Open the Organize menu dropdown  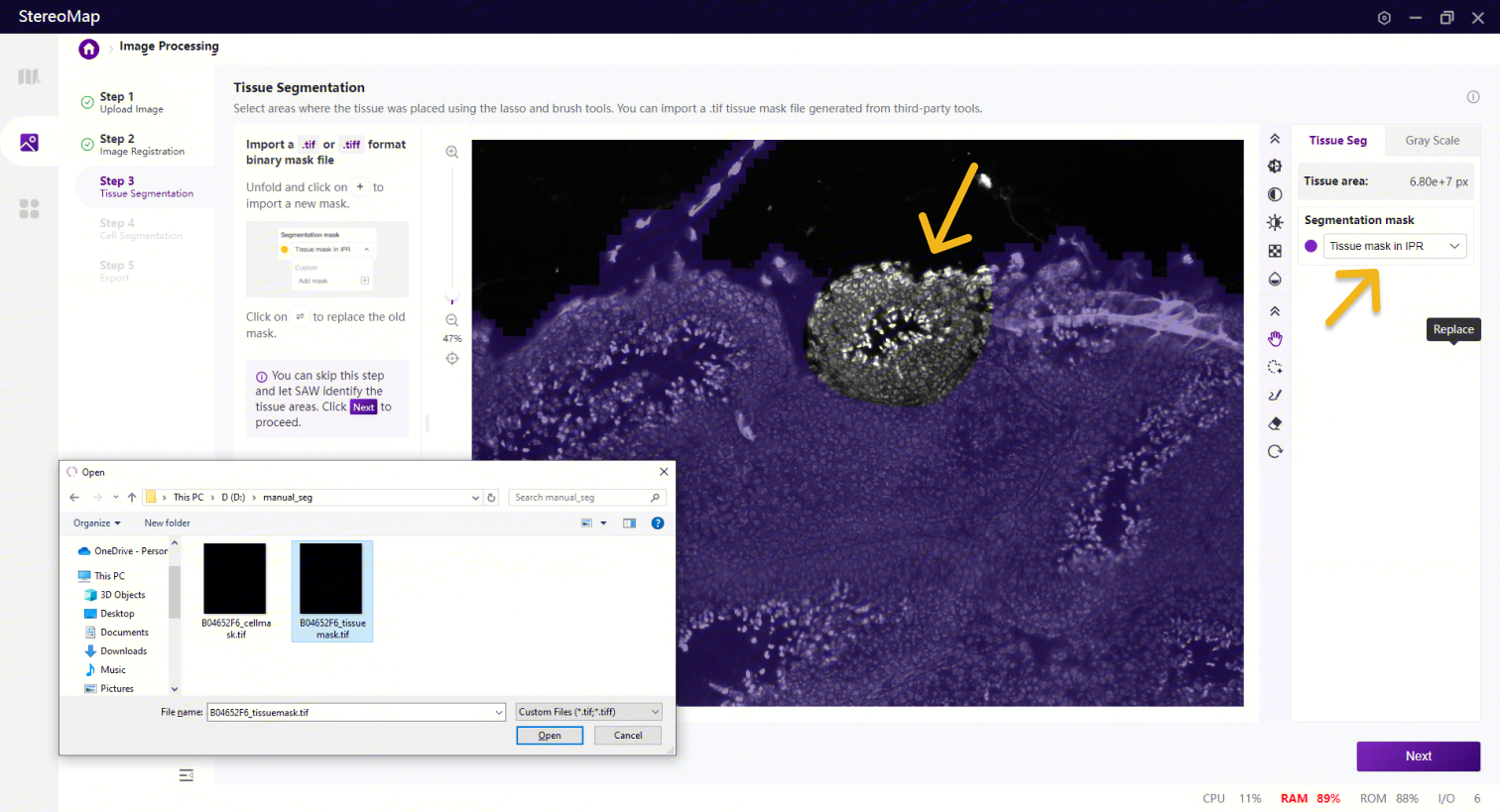click(x=96, y=522)
